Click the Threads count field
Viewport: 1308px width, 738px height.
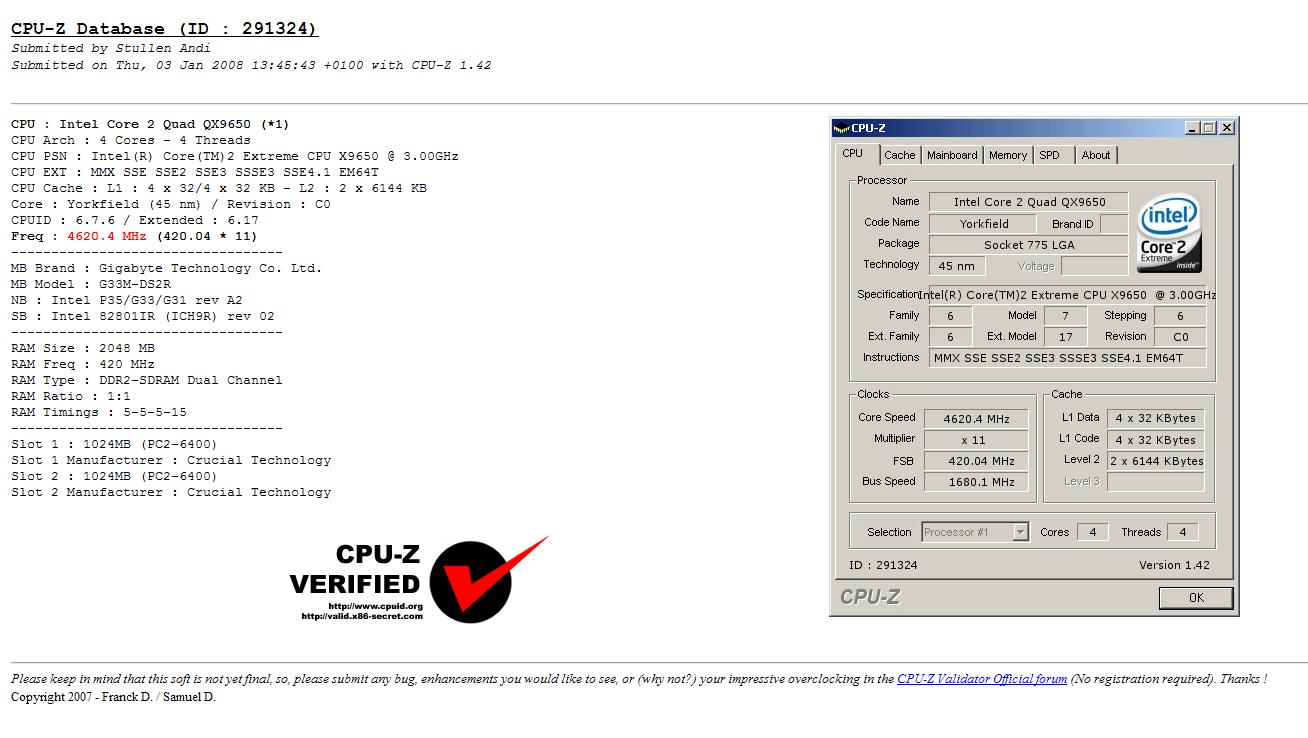(1182, 532)
